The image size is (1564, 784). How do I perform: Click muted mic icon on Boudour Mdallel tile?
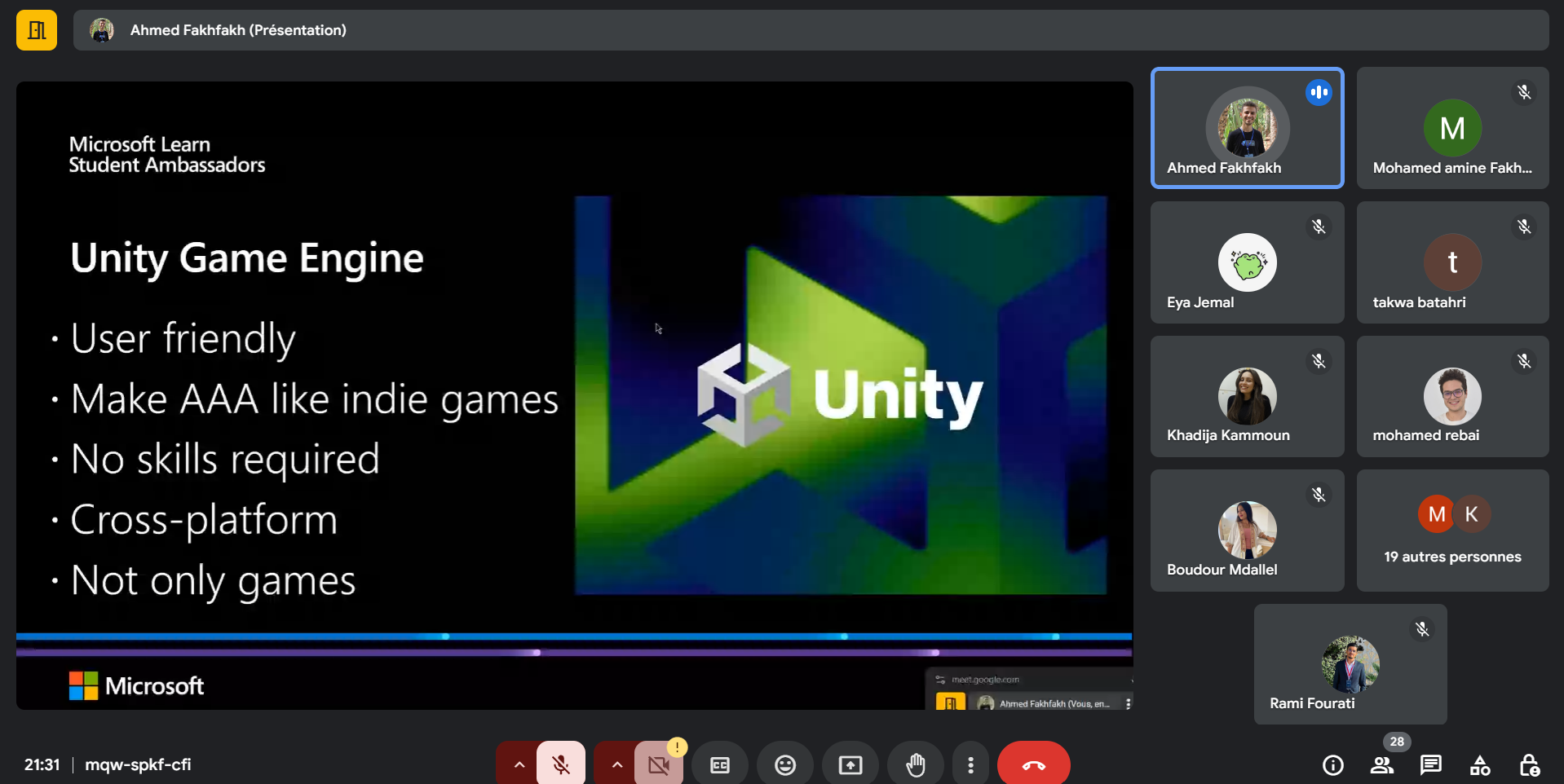click(1319, 495)
